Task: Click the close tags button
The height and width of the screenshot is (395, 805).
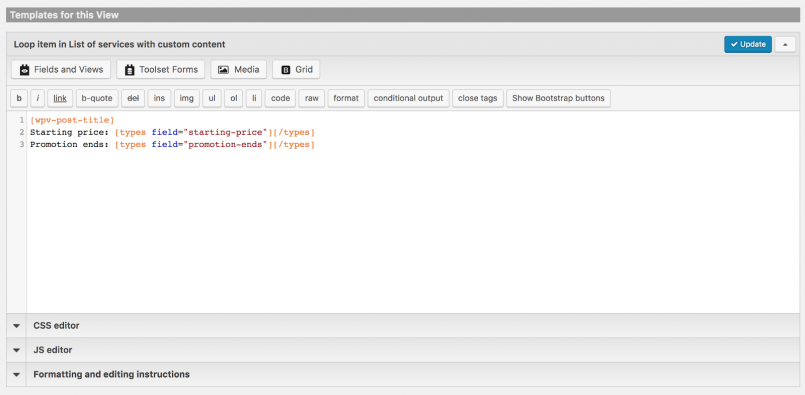Action: [477, 98]
